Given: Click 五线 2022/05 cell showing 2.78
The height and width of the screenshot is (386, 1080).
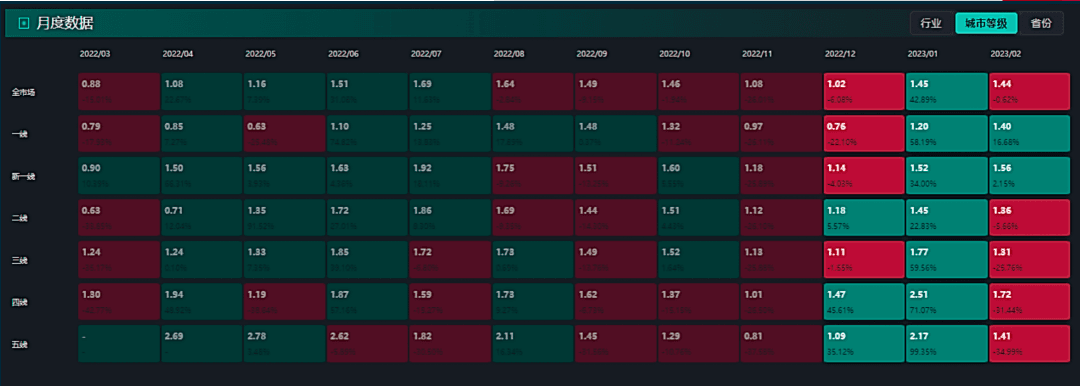Looking at the screenshot, I should click(284, 344).
